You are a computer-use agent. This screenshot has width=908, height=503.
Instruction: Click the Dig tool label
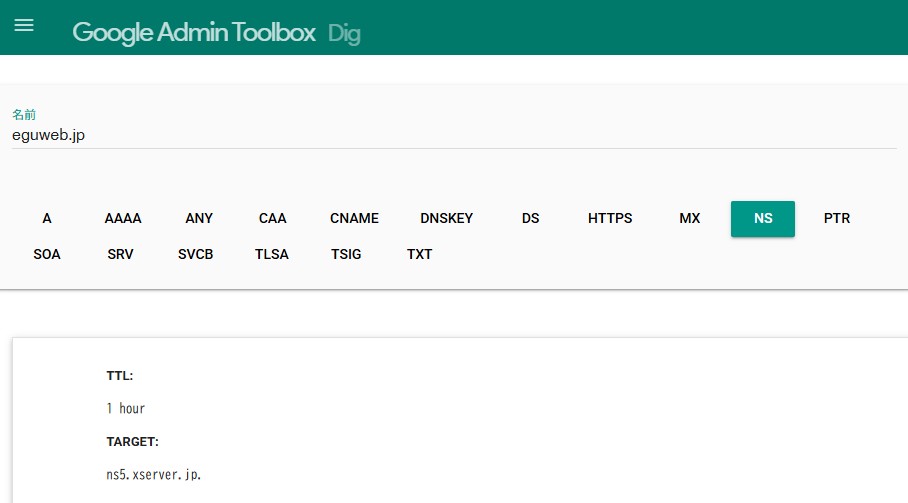click(344, 34)
